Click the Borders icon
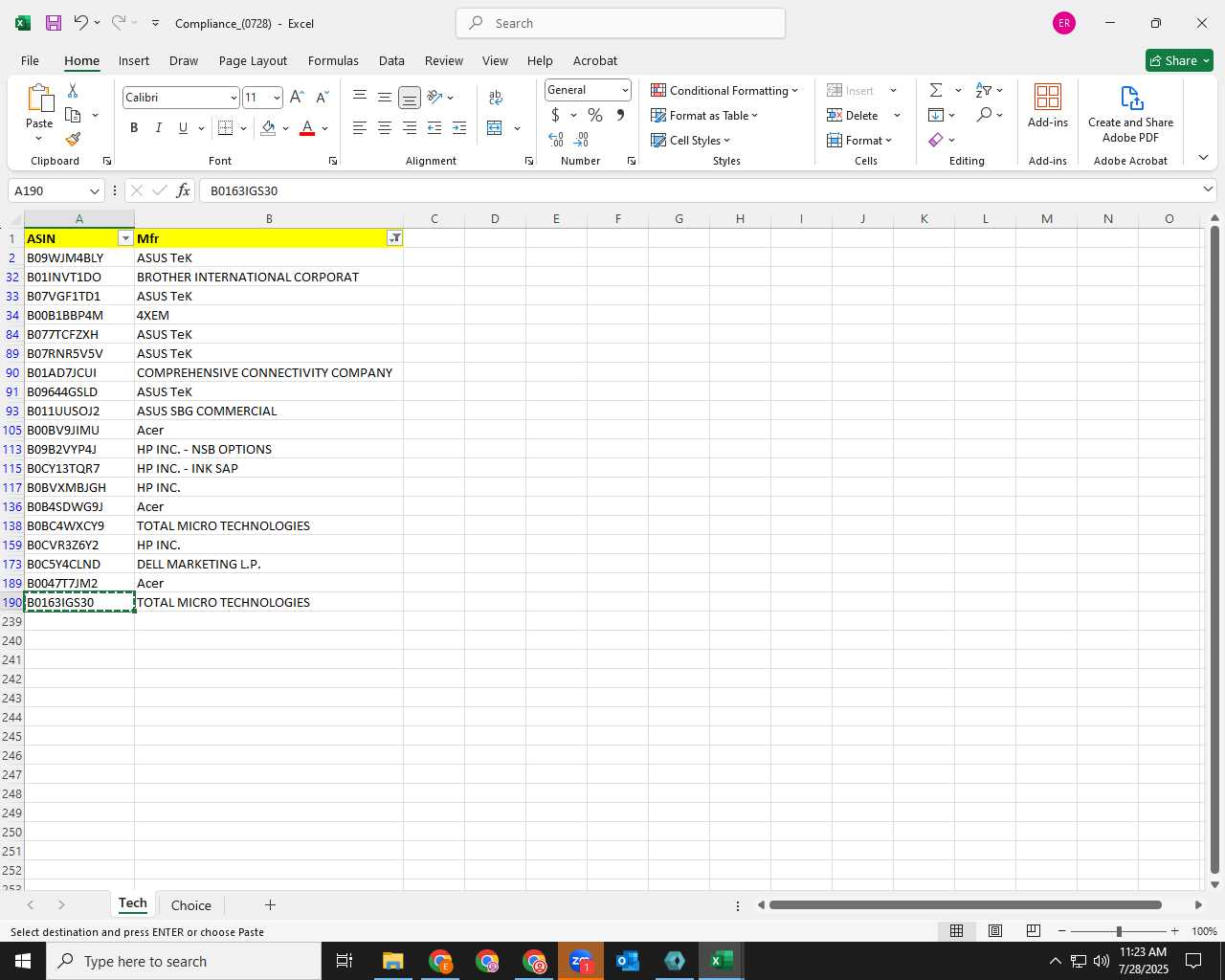The width and height of the screenshot is (1225, 980). pyautogui.click(x=225, y=127)
